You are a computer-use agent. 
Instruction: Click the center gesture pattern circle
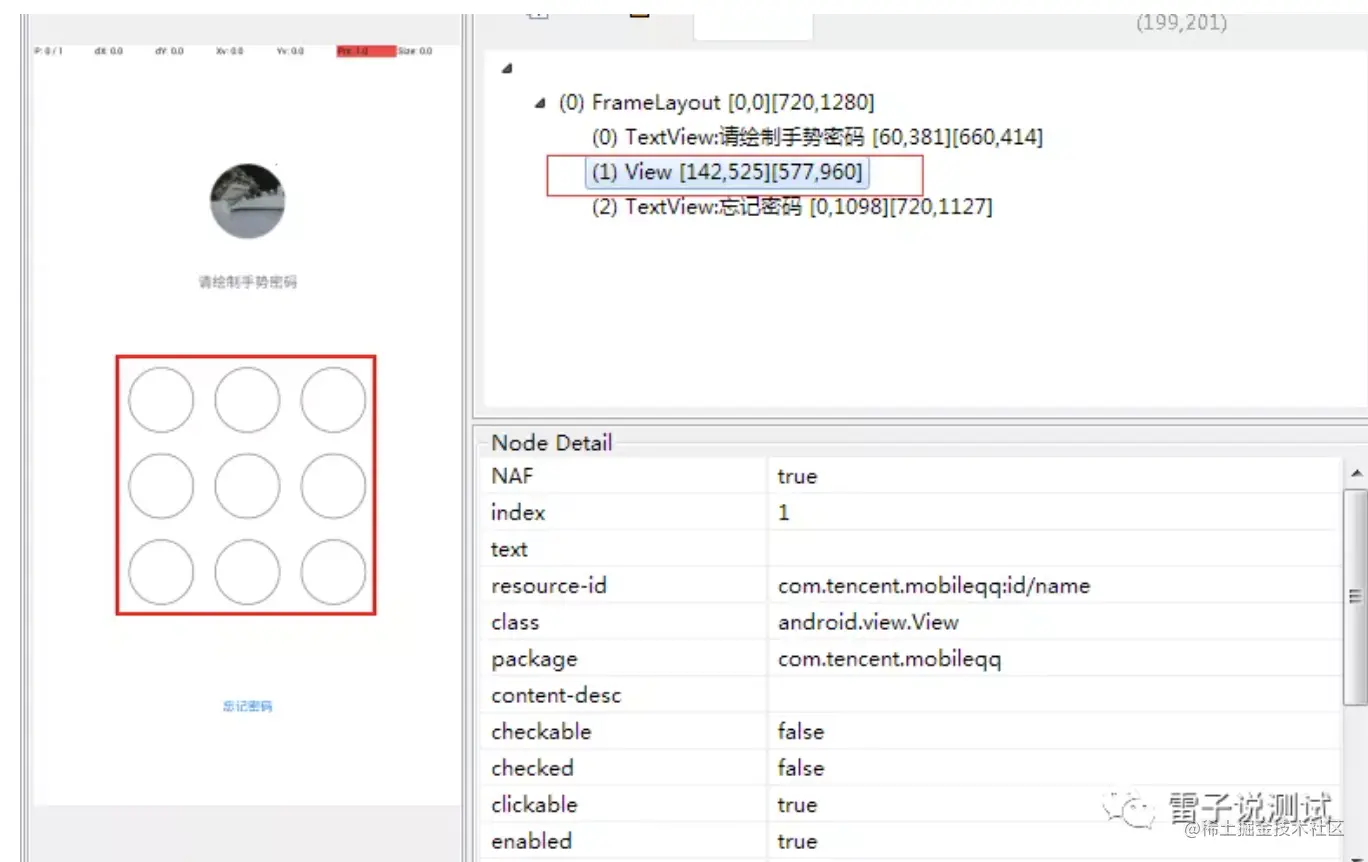coord(247,486)
